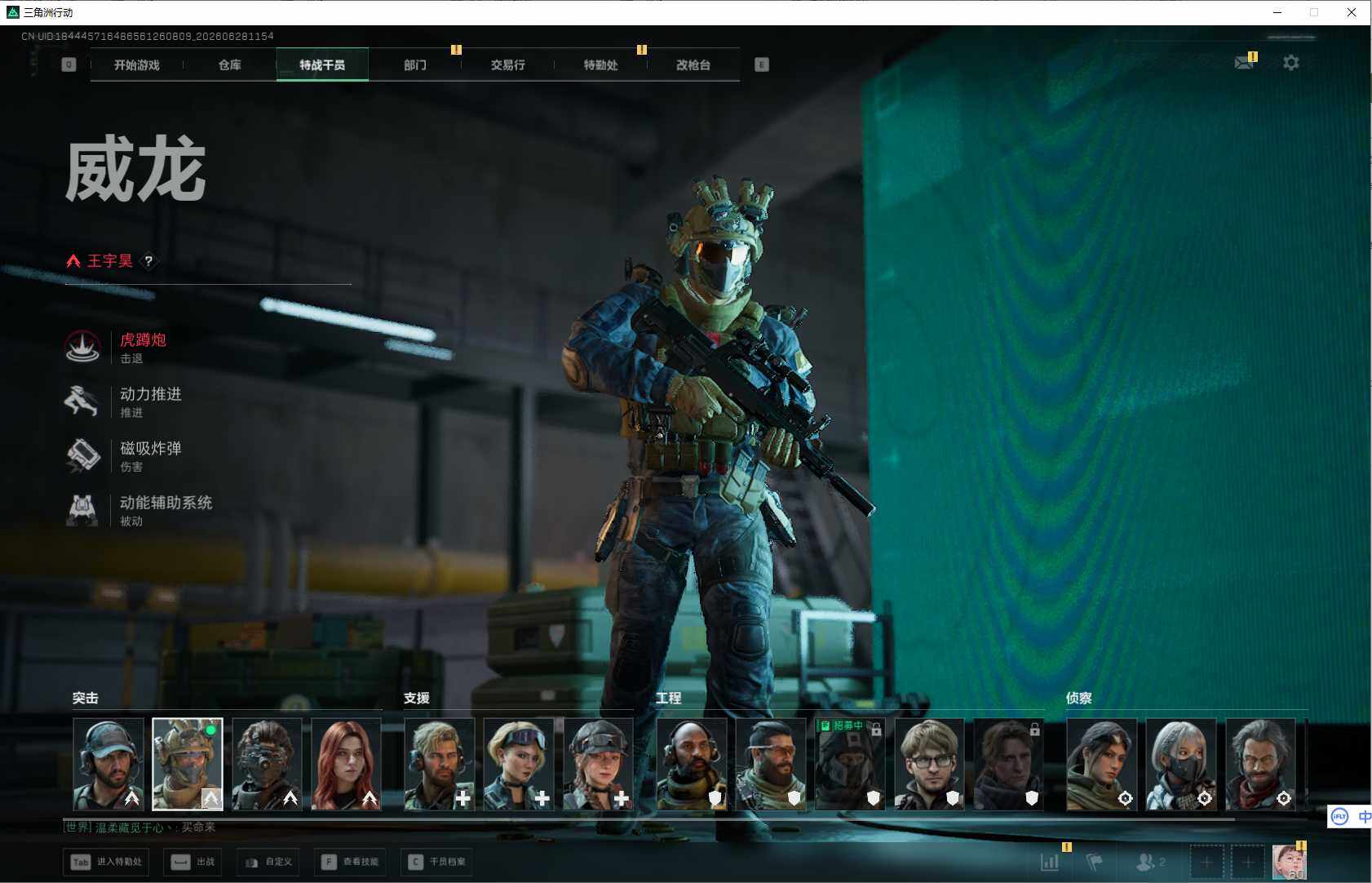Click the first empty squad slot plus

1206,862
